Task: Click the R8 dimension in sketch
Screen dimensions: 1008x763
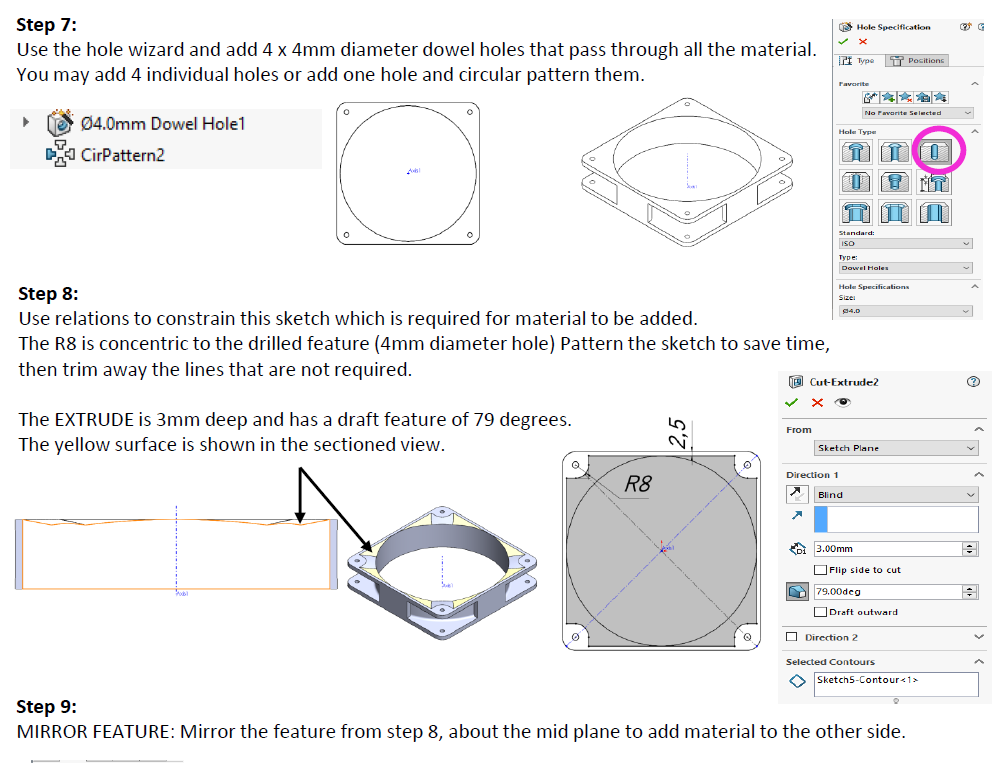Action: pos(638,484)
